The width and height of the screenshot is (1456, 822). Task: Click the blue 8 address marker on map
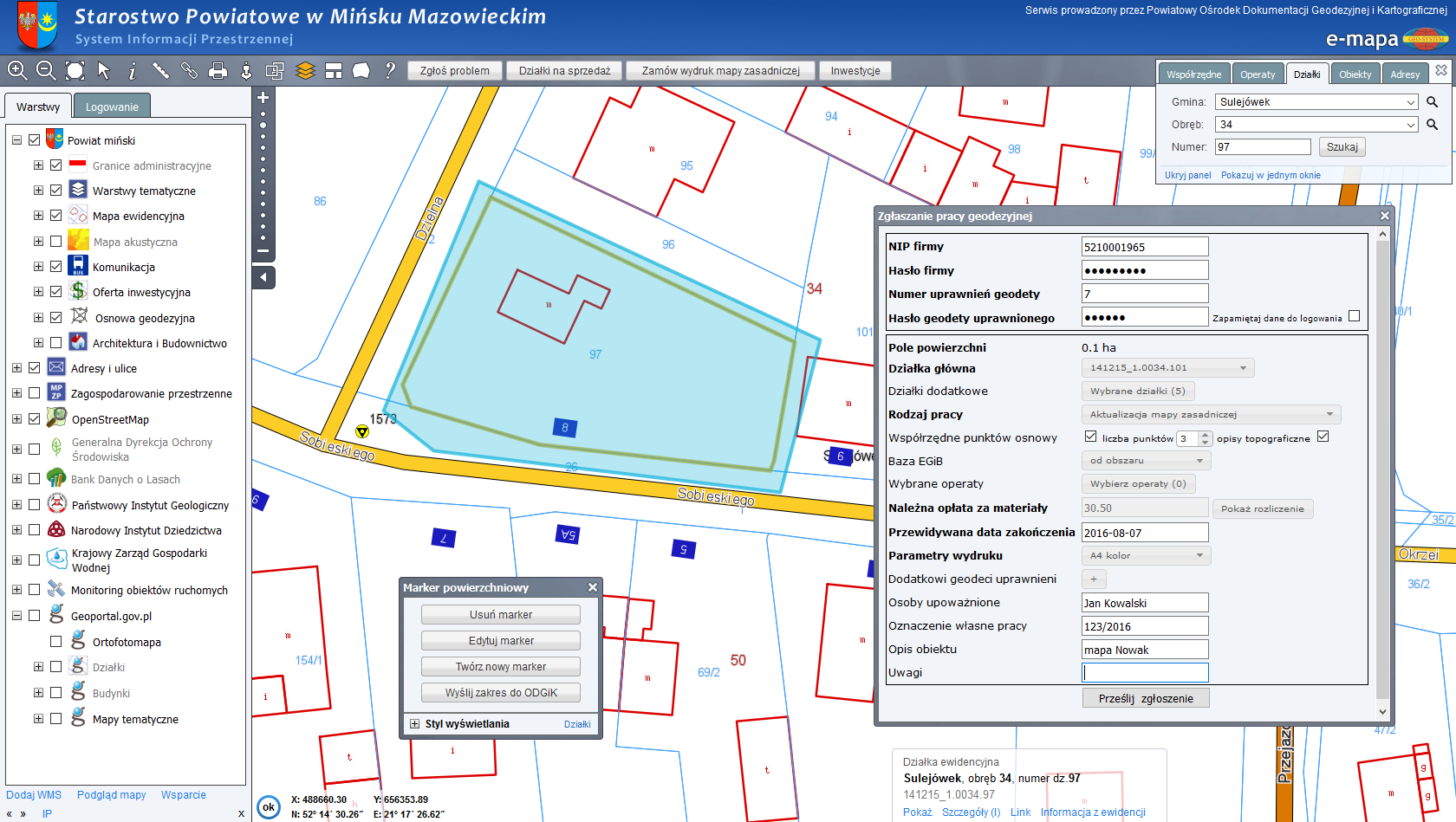tap(565, 427)
